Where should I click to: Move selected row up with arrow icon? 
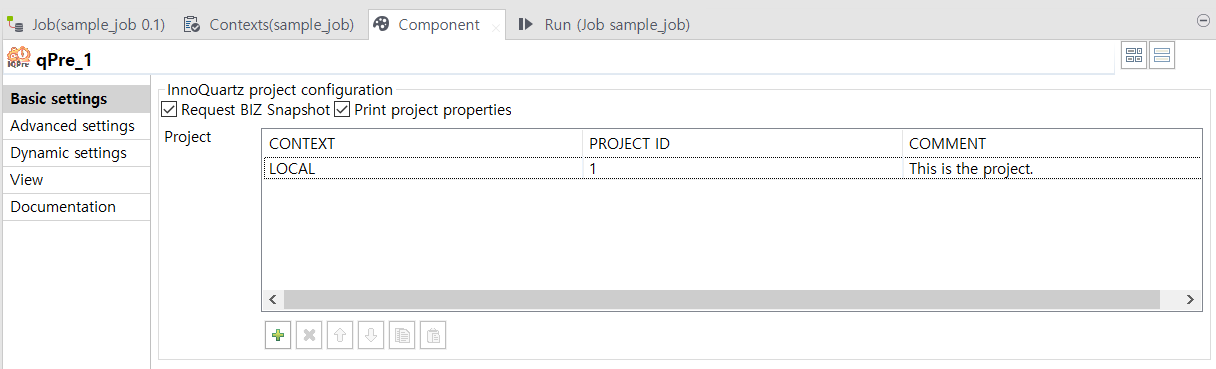pos(340,336)
